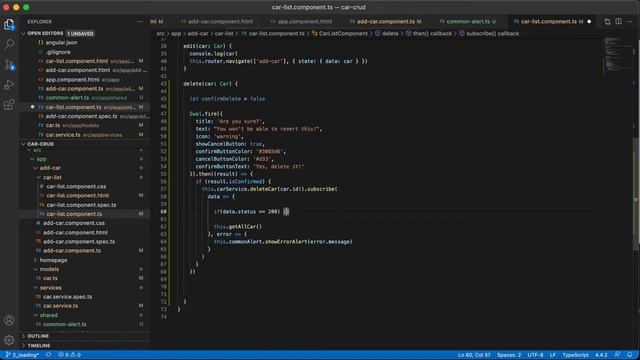Collapse the models folder

[x=36, y=269]
